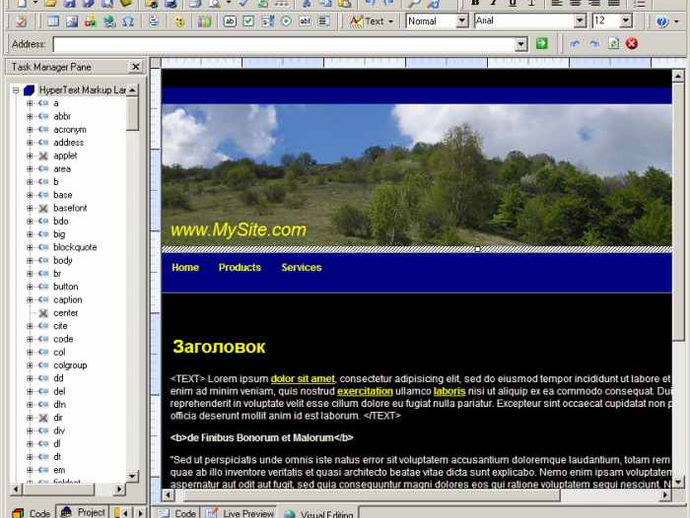Click the Services navigation link
This screenshot has height=518, width=690.
[301, 268]
